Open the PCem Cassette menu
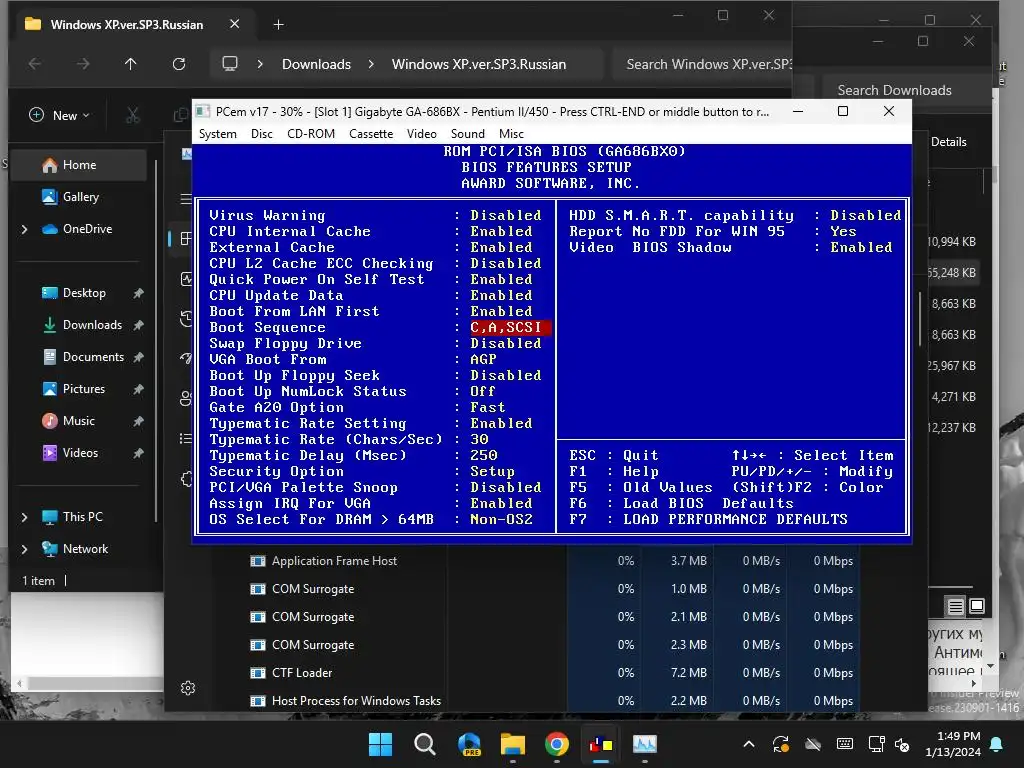The width and height of the screenshot is (1024, 768). pyautogui.click(x=371, y=134)
